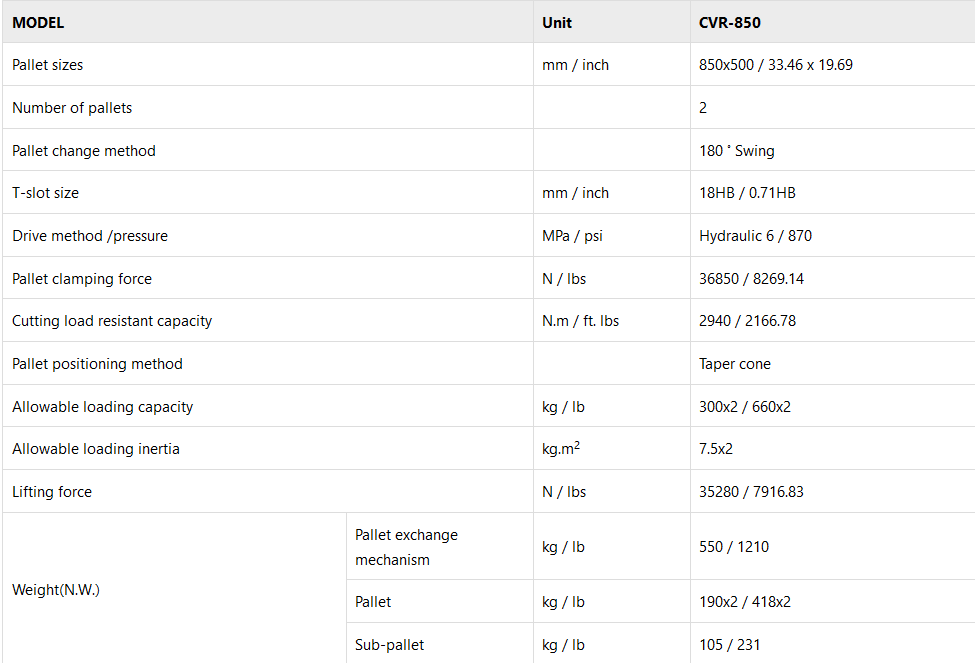Click the MODEL column header
This screenshot has width=975, height=663.
click(38, 22)
